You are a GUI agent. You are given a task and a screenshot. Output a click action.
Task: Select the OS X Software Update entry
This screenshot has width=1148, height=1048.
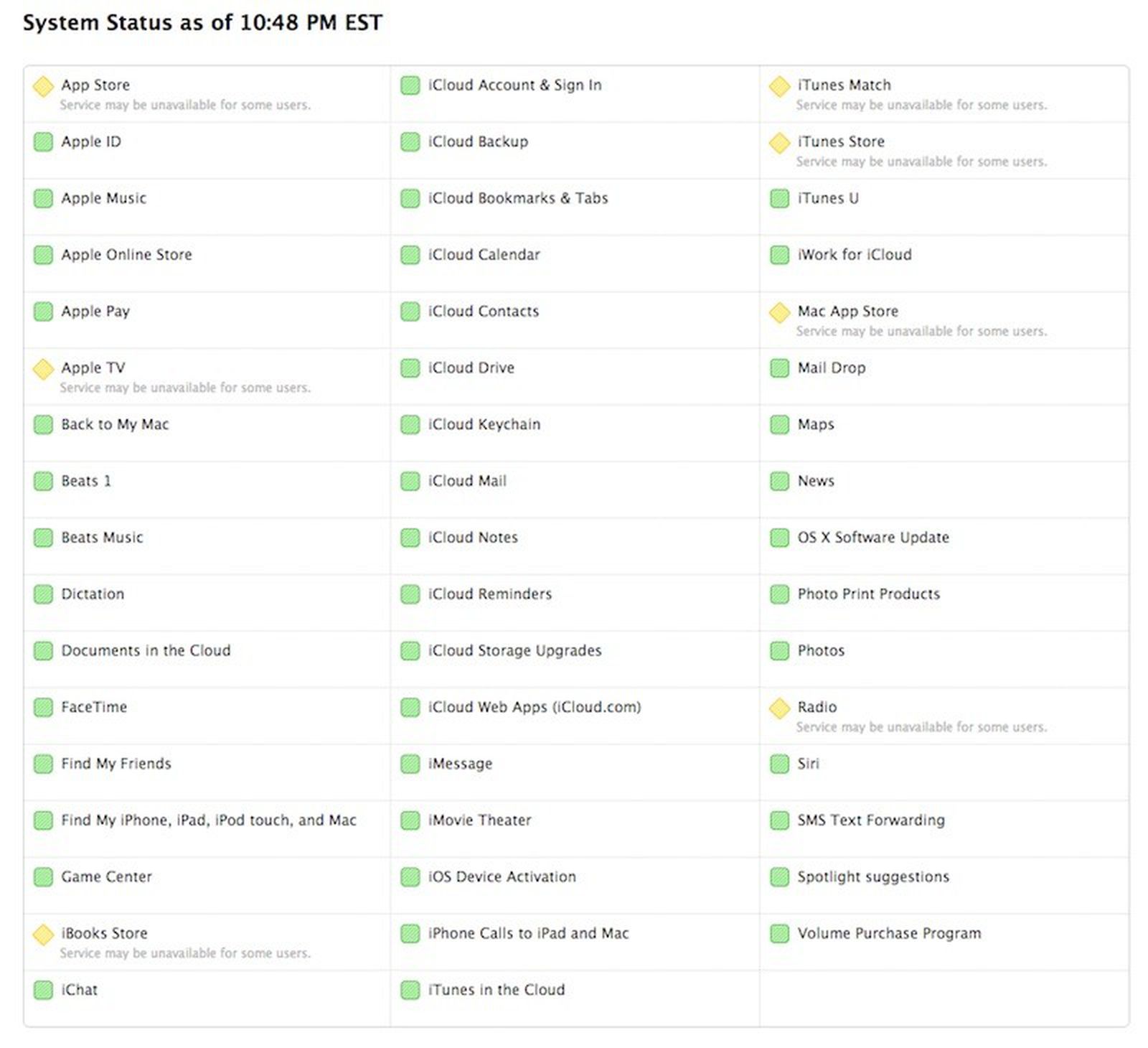[x=873, y=538]
